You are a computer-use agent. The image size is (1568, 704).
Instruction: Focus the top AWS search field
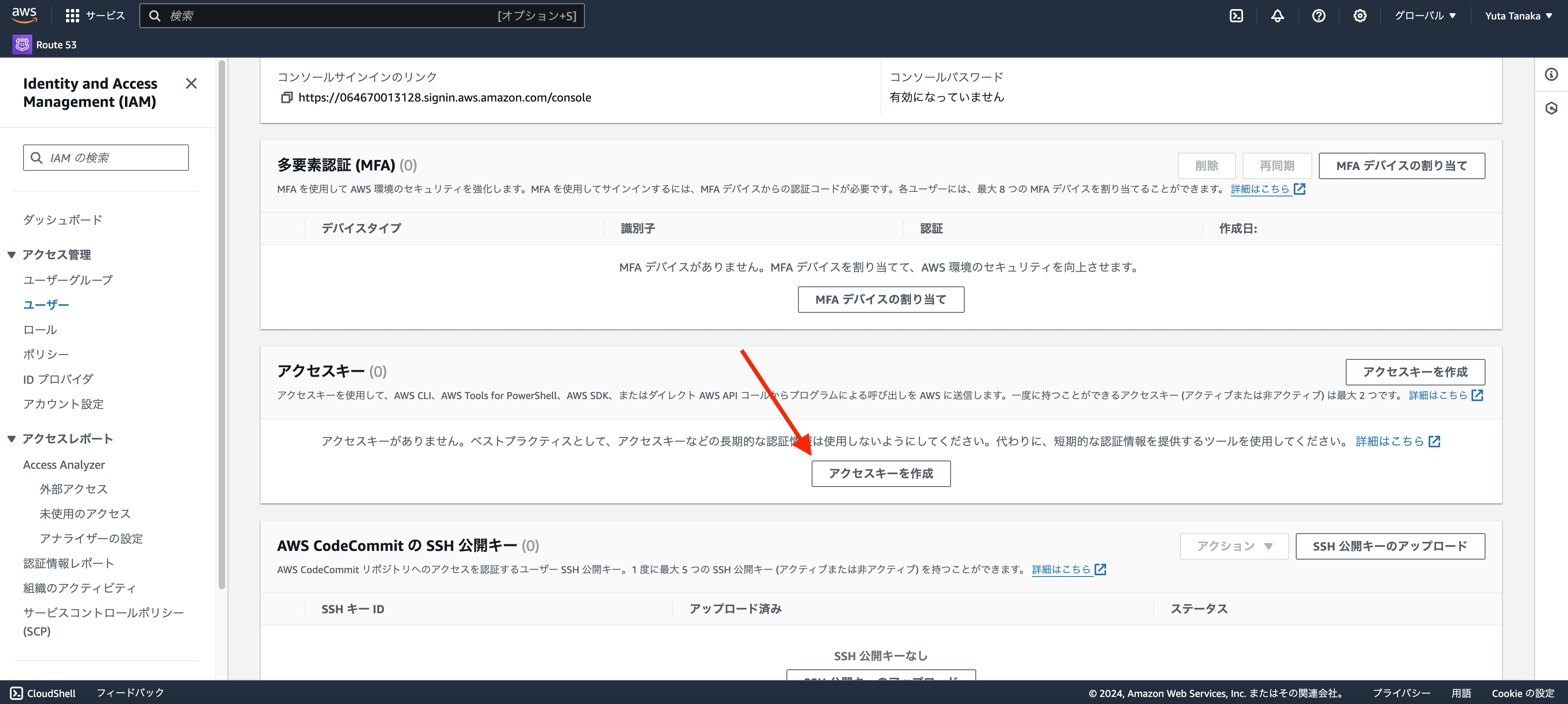coord(362,16)
